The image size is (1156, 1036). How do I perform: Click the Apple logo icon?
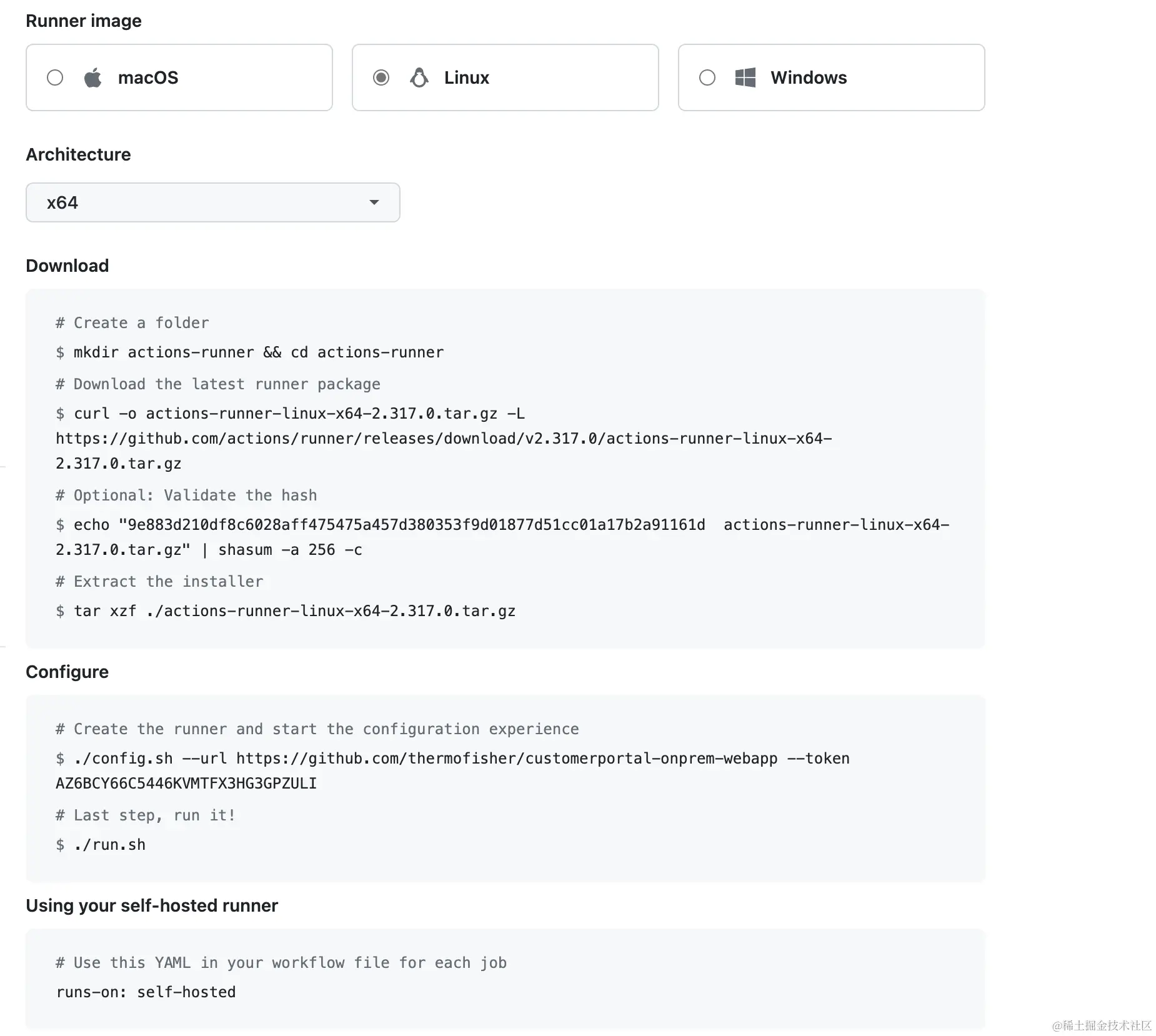click(92, 77)
